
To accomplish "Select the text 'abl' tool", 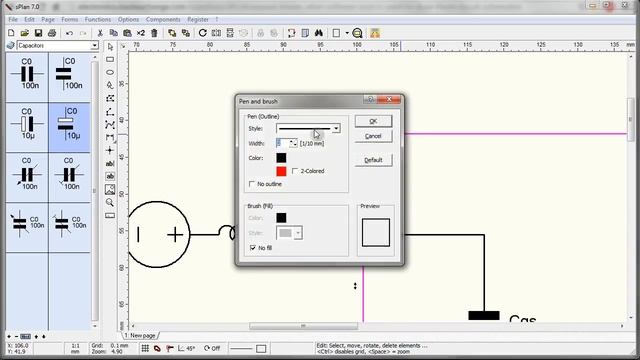I will [110, 163].
